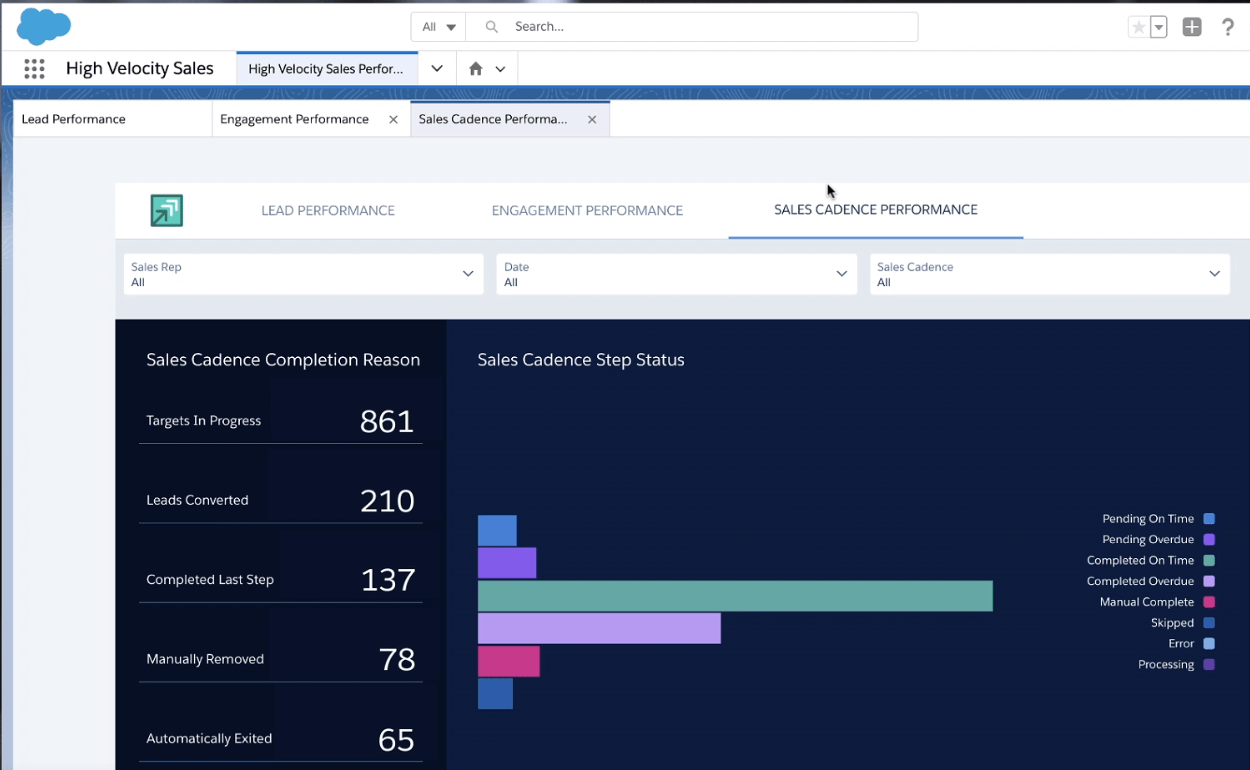The height and width of the screenshot is (770, 1250).
Task: Click the Completed Last Step 137 value
Action: [387, 580]
